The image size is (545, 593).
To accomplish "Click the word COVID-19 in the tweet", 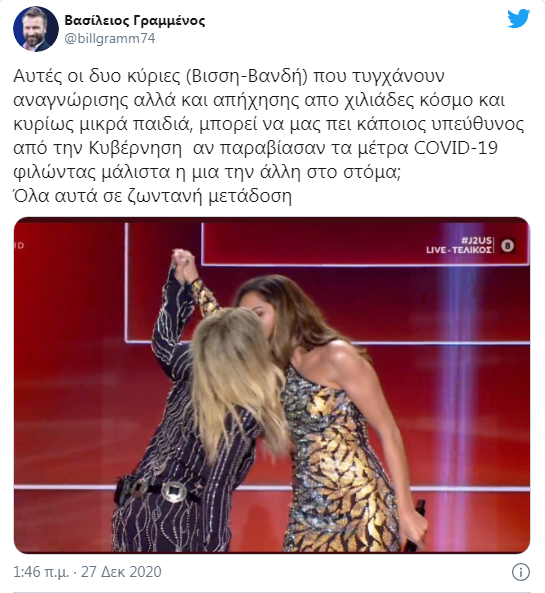I will [456, 148].
